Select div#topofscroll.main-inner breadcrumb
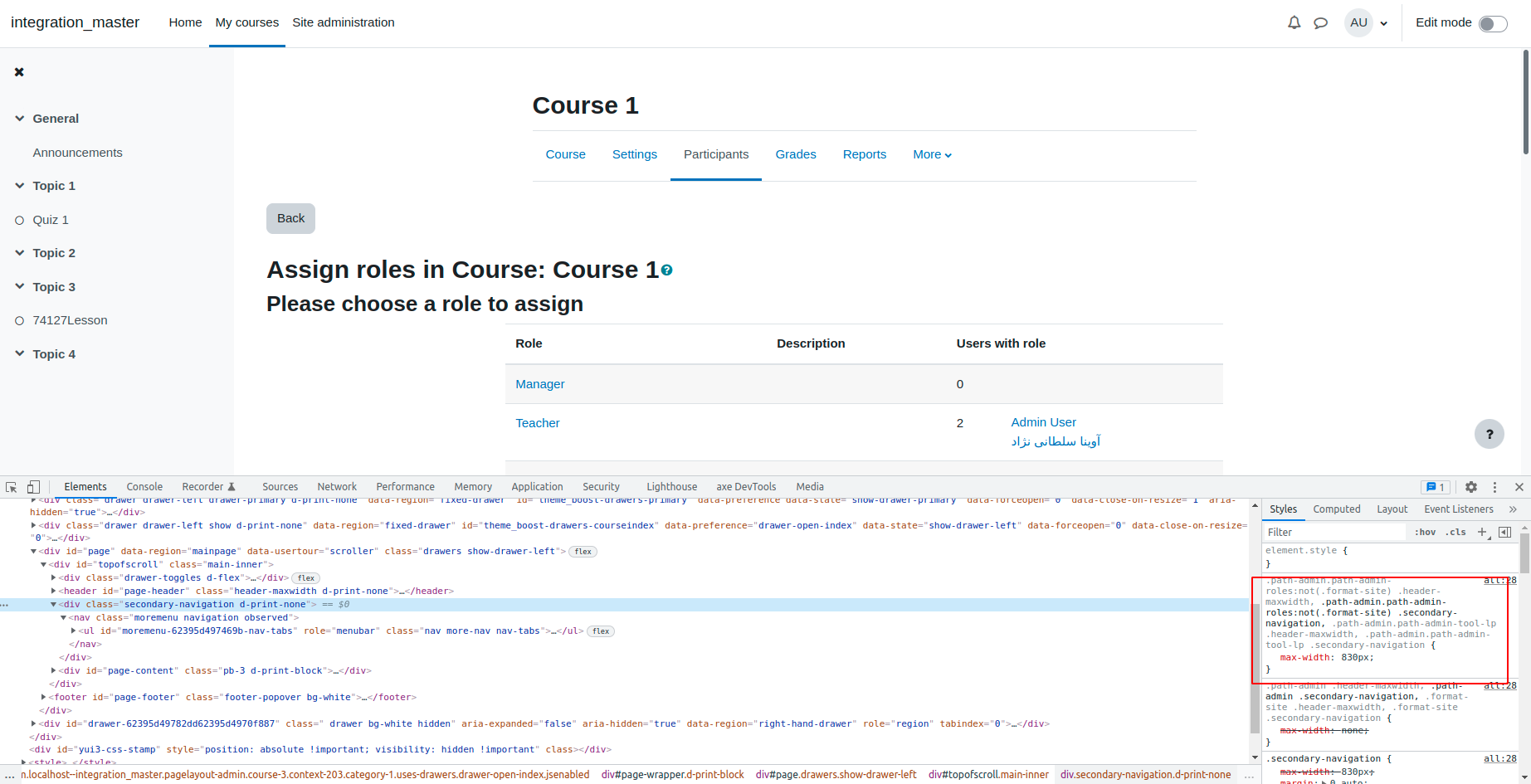The height and width of the screenshot is (784, 1531). tap(988, 775)
